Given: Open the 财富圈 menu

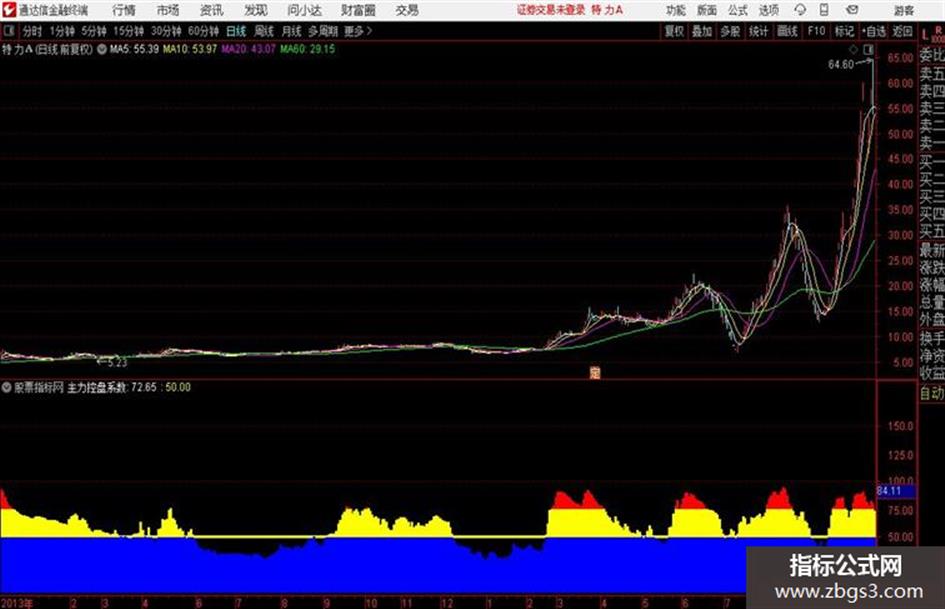Looking at the screenshot, I should pyautogui.click(x=358, y=10).
